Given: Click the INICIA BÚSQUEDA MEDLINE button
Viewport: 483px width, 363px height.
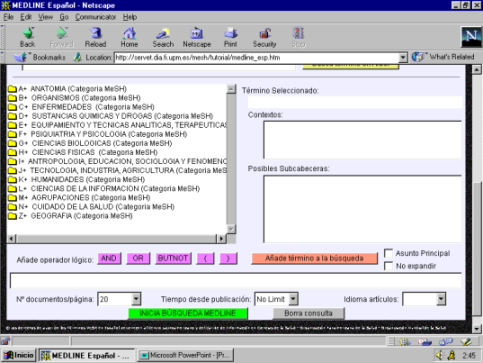Looking at the screenshot, I should pyautogui.click(x=188, y=313).
